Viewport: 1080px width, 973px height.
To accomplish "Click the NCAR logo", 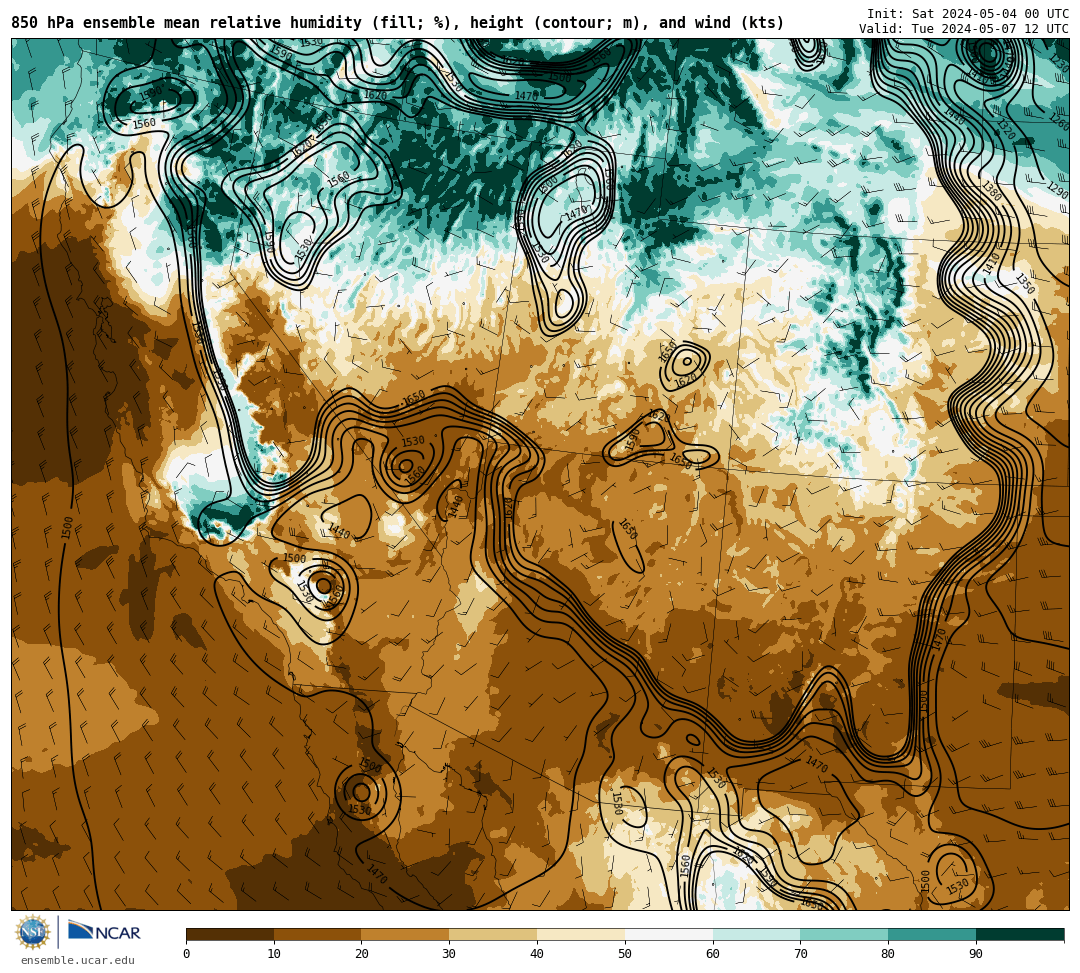I will [104, 931].
